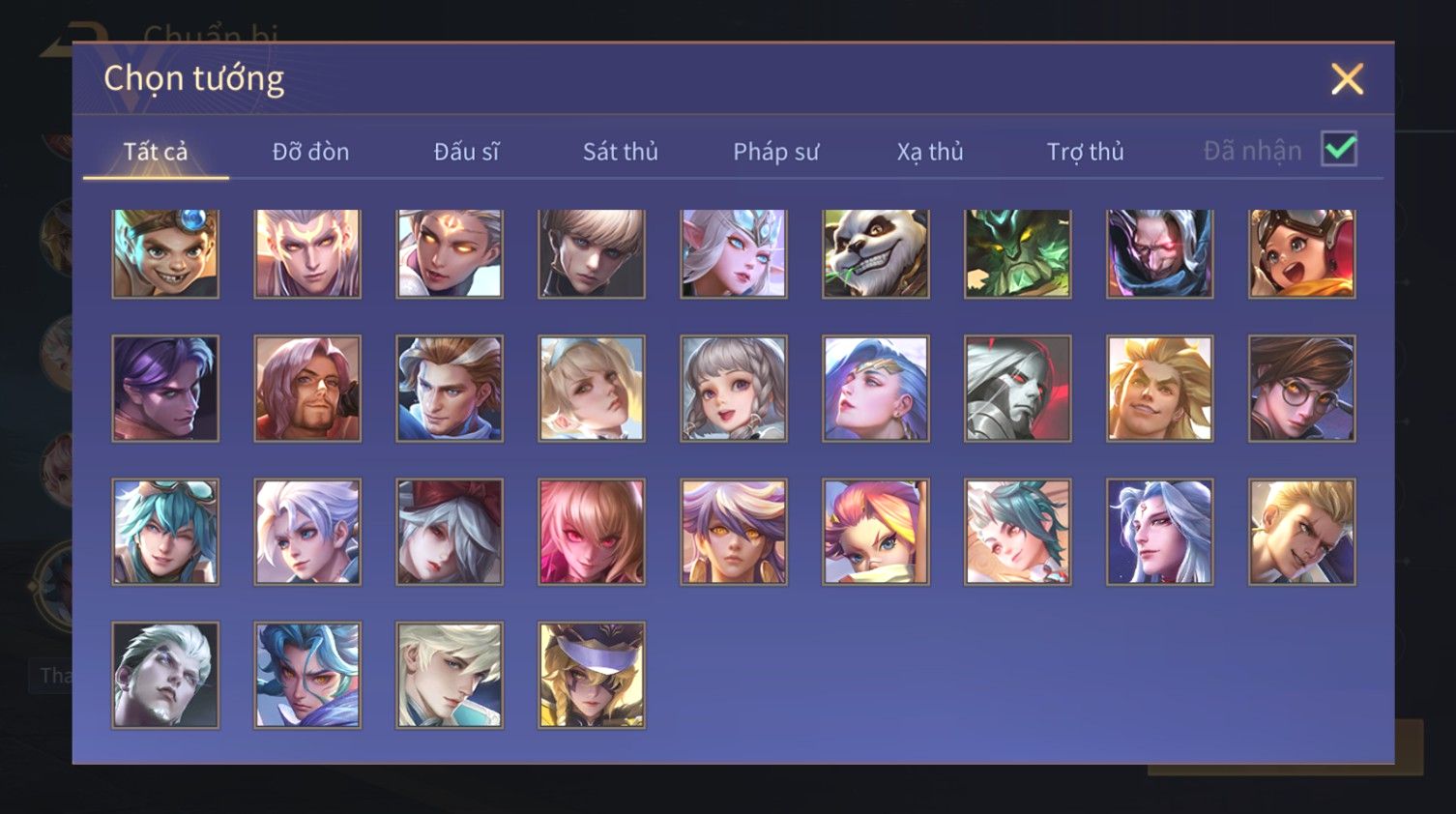
Task: Pick the white-haired hero with red bow hat
Action: click(x=450, y=532)
